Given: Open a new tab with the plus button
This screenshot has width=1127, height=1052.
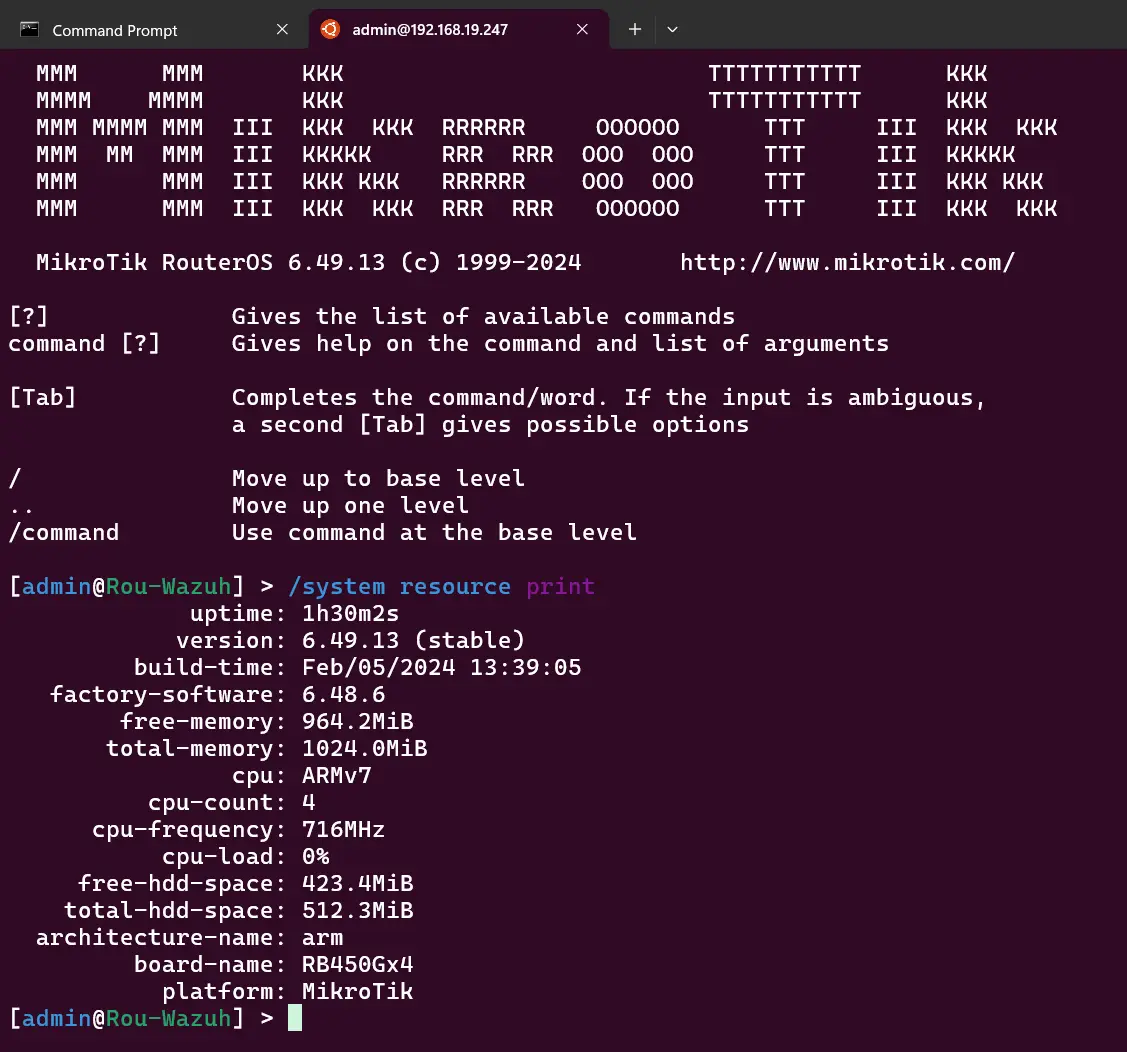Looking at the screenshot, I should tap(634, 30).
